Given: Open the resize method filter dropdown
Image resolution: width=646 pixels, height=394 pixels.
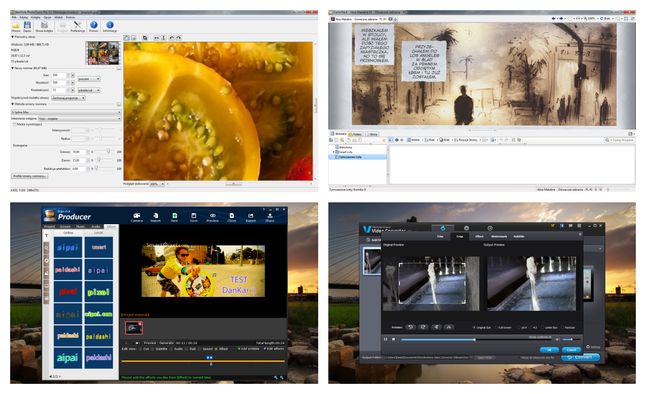Looking at the screenshot, I should [66, 112].
